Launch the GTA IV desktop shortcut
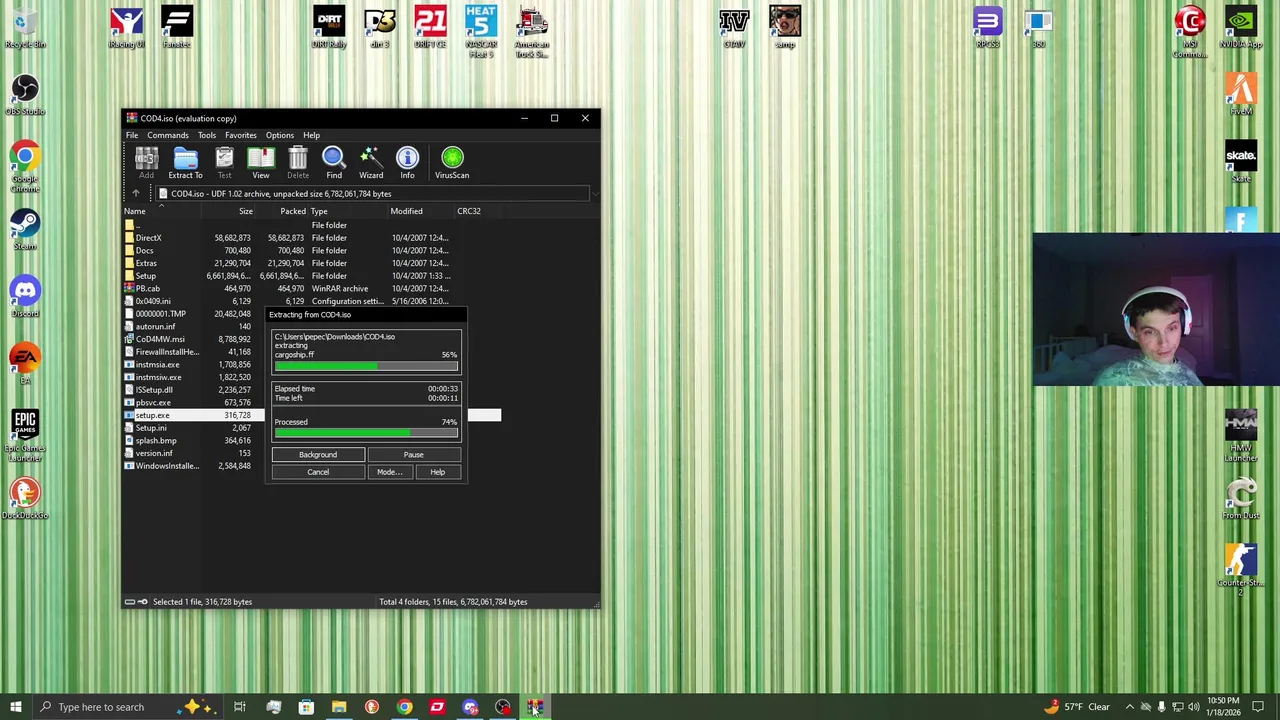Screen dimensions: 1280x720 pyautogui.click(x=734, y=28)
